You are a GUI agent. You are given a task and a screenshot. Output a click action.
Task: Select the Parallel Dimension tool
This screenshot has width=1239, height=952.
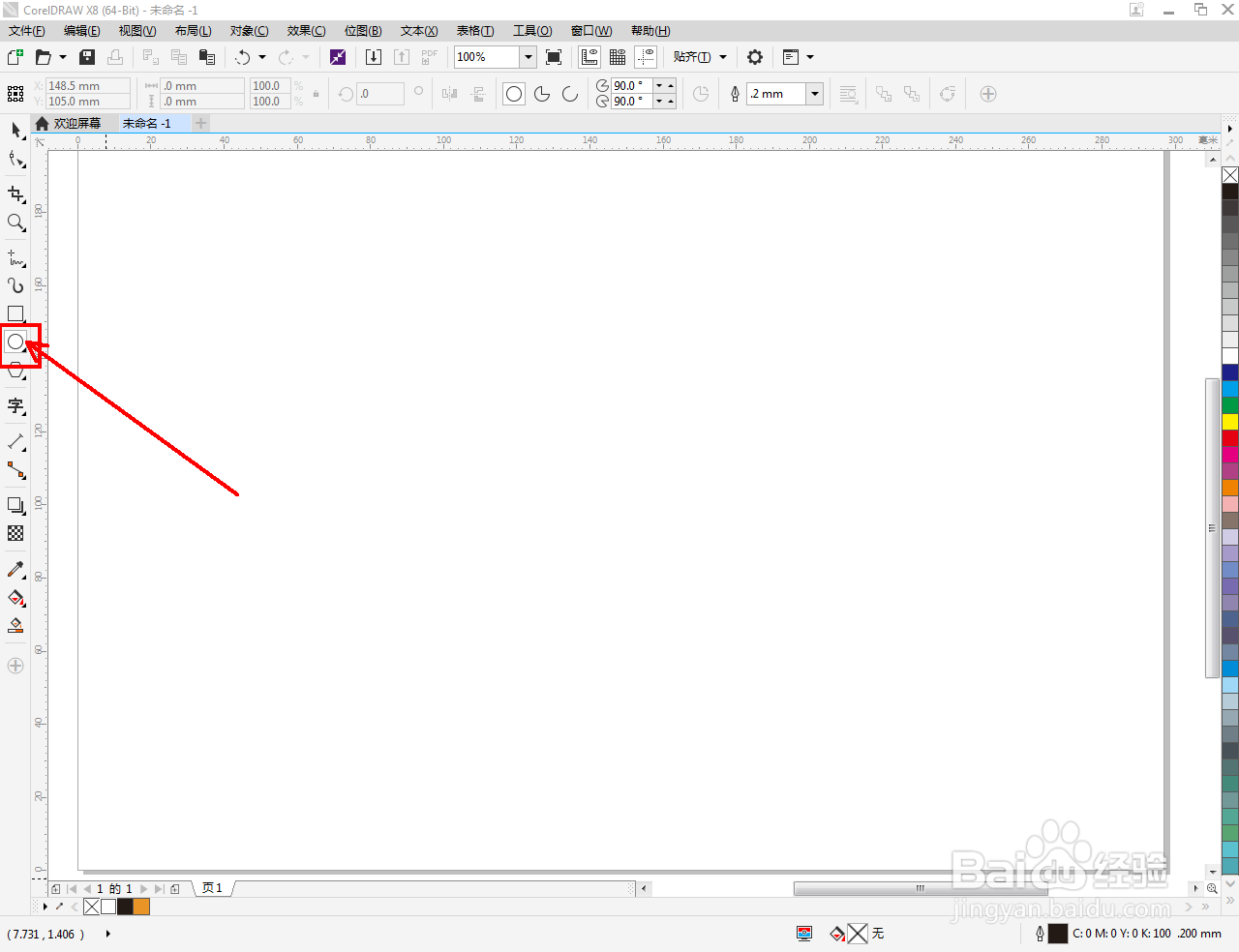[x=15, y=441]
